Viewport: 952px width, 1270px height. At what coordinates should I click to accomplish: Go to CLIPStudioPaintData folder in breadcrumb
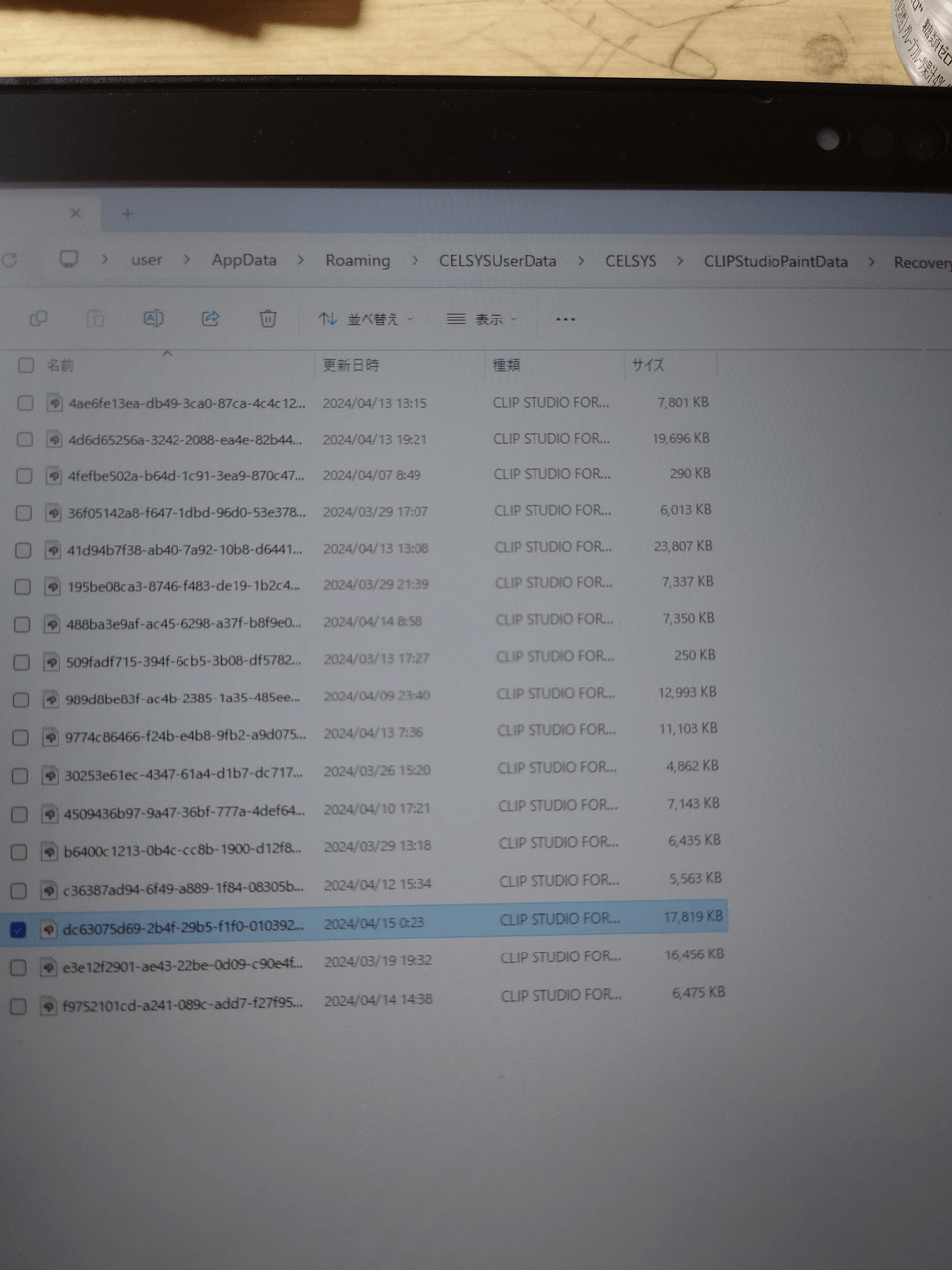coord(775,262)
